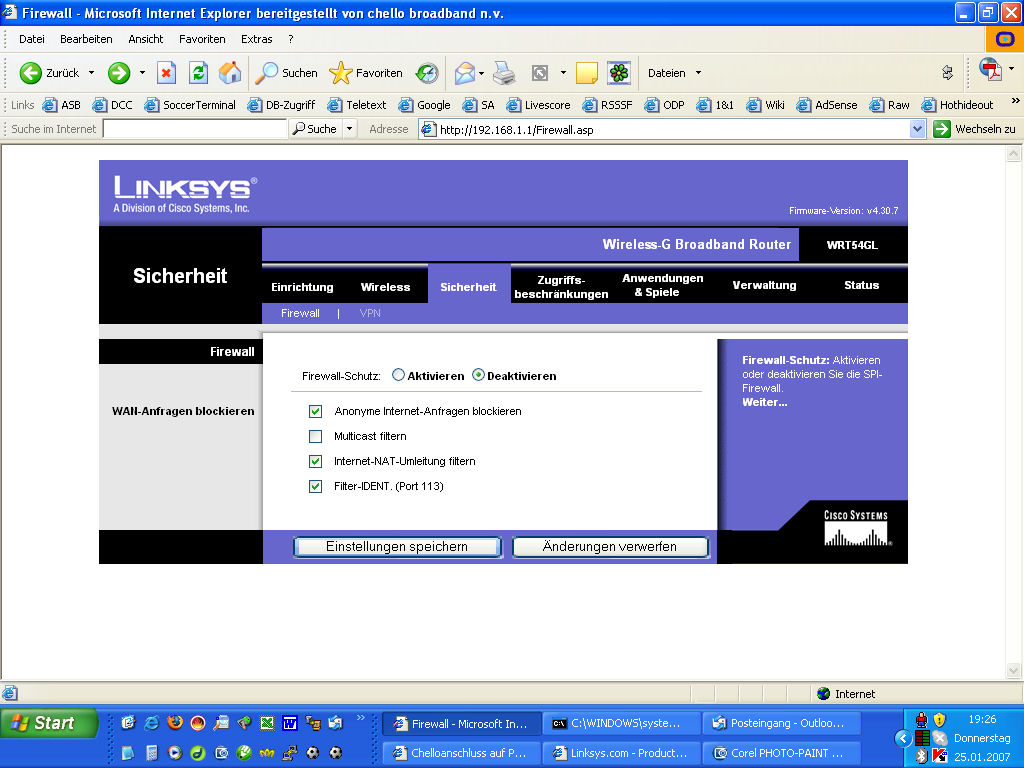This screenshot has width=1024, height=768.
Task: Open the Mail icon dropdown arrow
Action: coord(481,73)
